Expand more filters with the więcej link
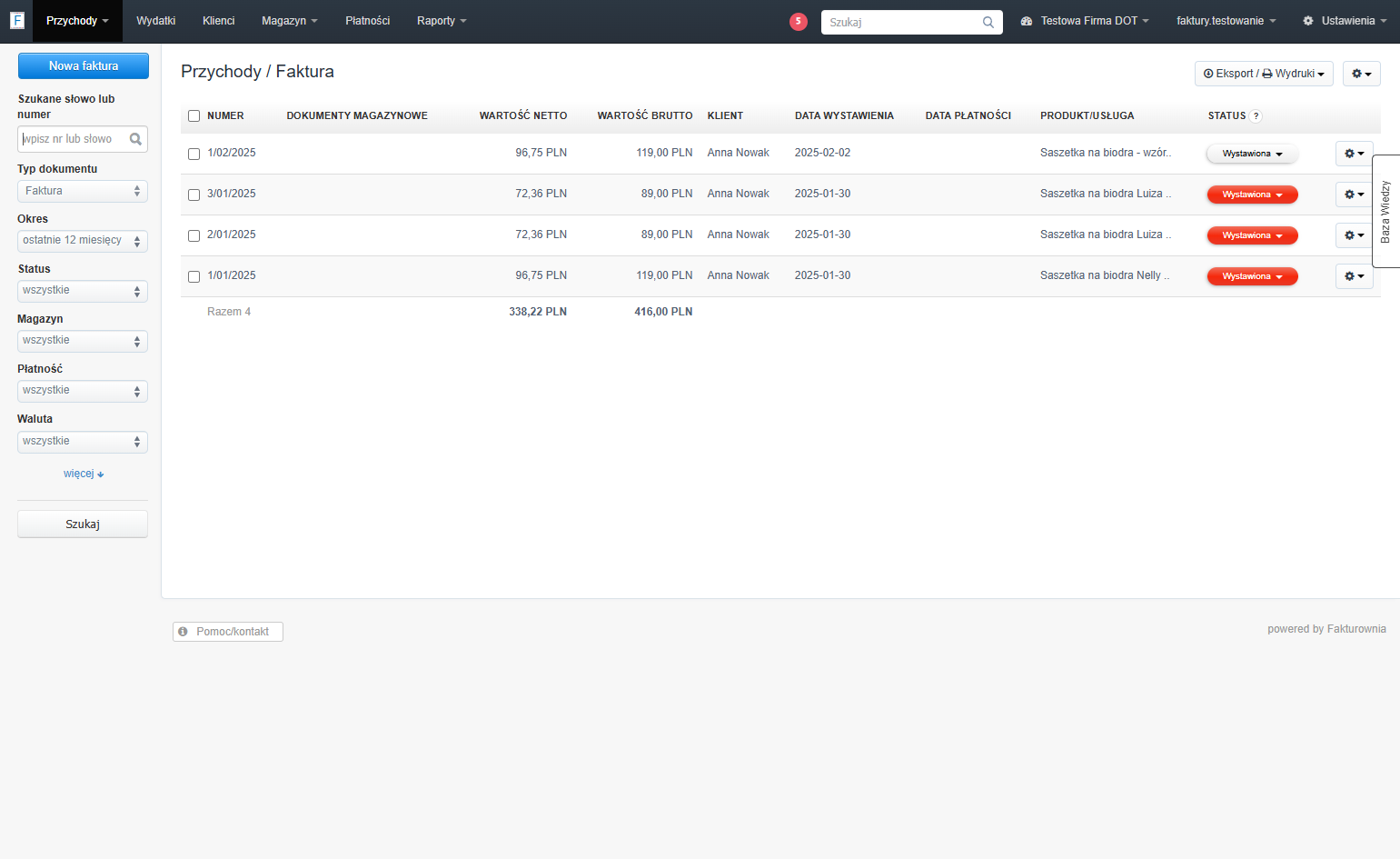1400x859 pixels. point(84,474)
